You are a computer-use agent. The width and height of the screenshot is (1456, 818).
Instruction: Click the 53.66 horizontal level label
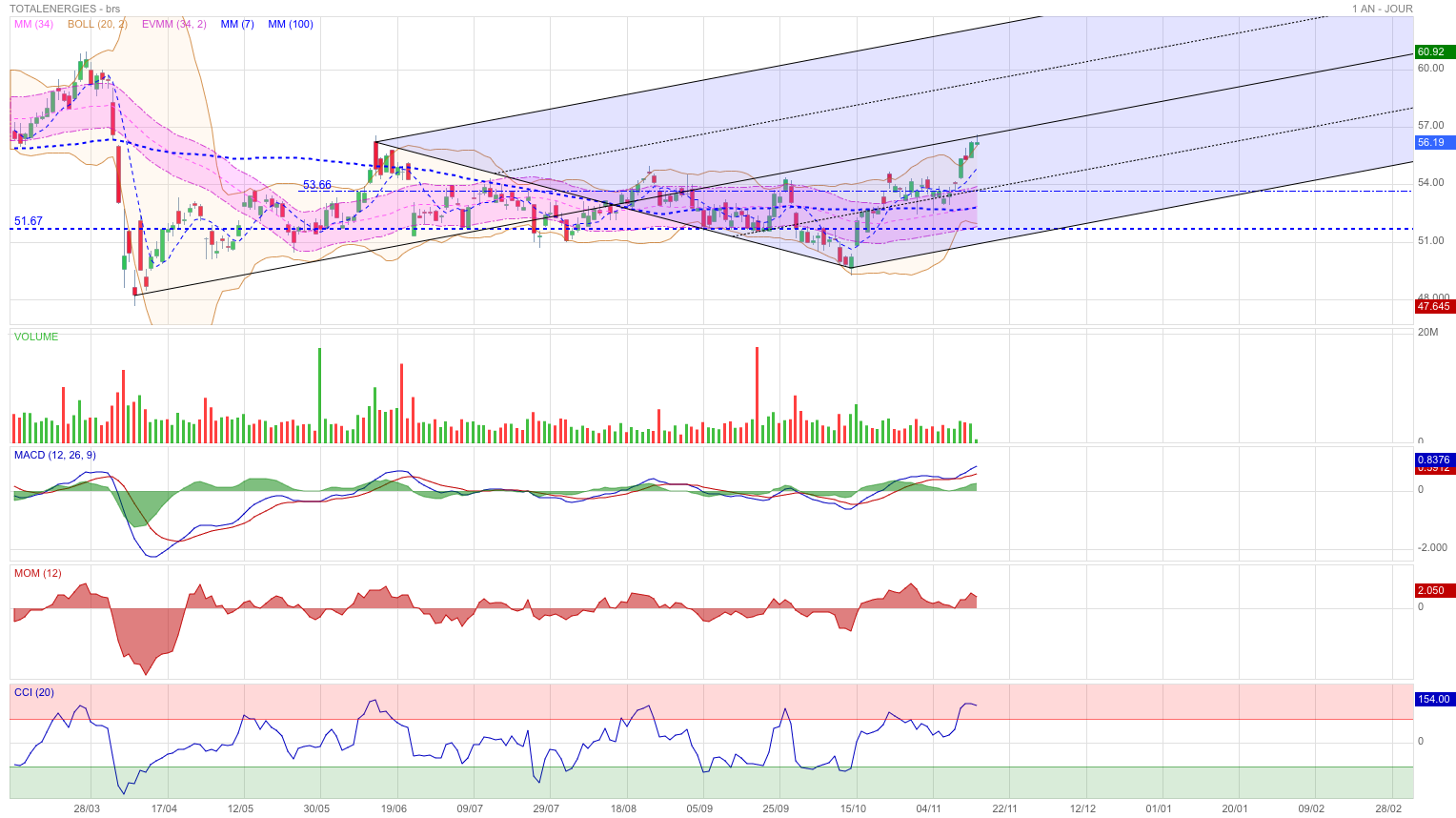click(x=317, y=185)
